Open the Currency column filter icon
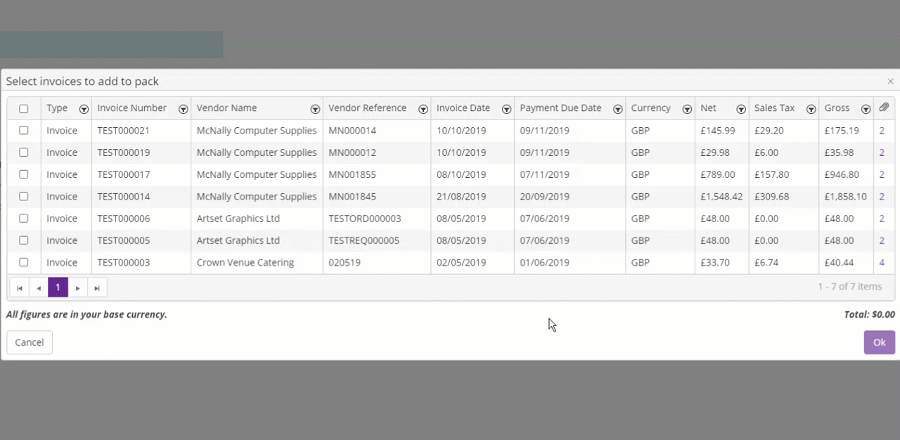The image size is (900, 440). coord(687,109)
